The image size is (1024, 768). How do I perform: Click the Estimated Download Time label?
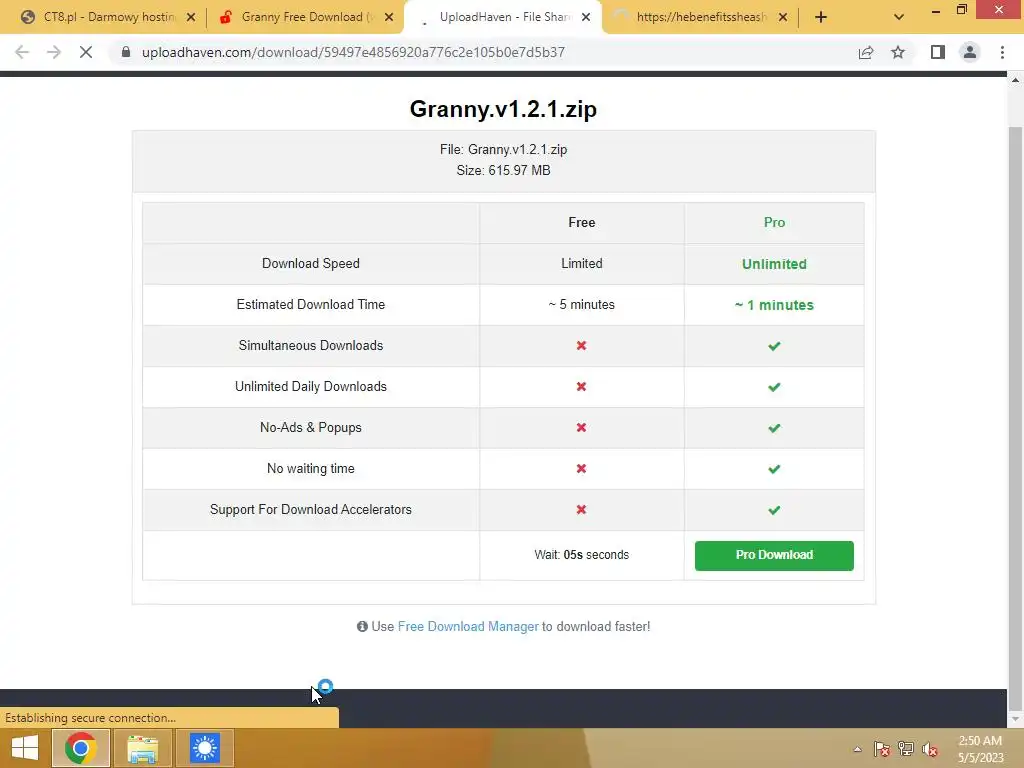pos(311,304)
